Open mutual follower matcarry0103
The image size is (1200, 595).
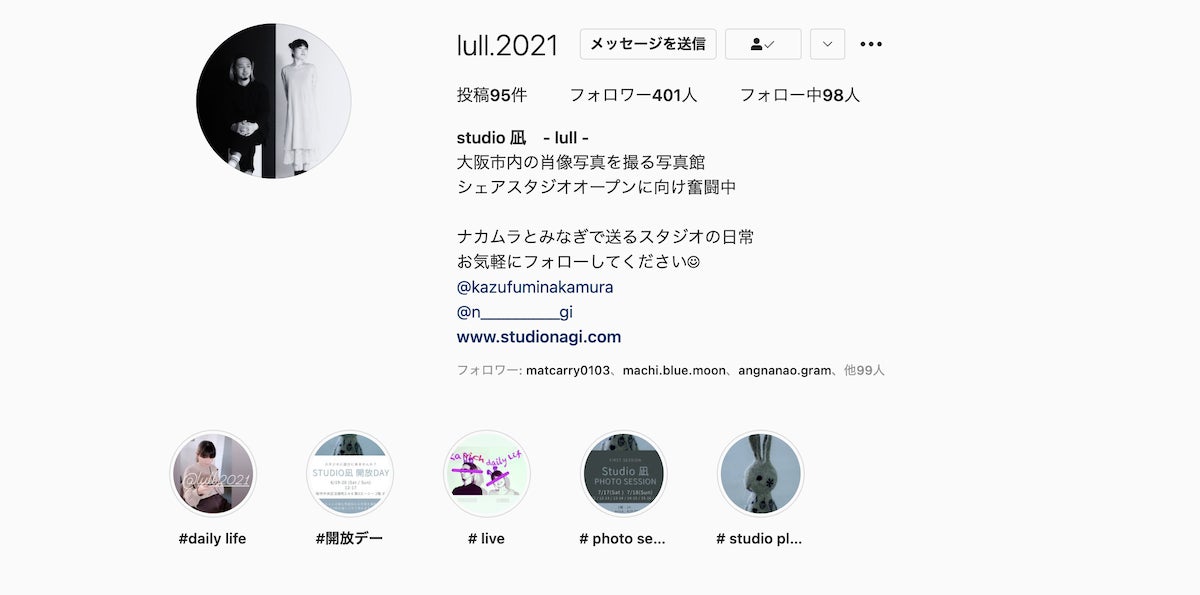[x=569, y=370]
